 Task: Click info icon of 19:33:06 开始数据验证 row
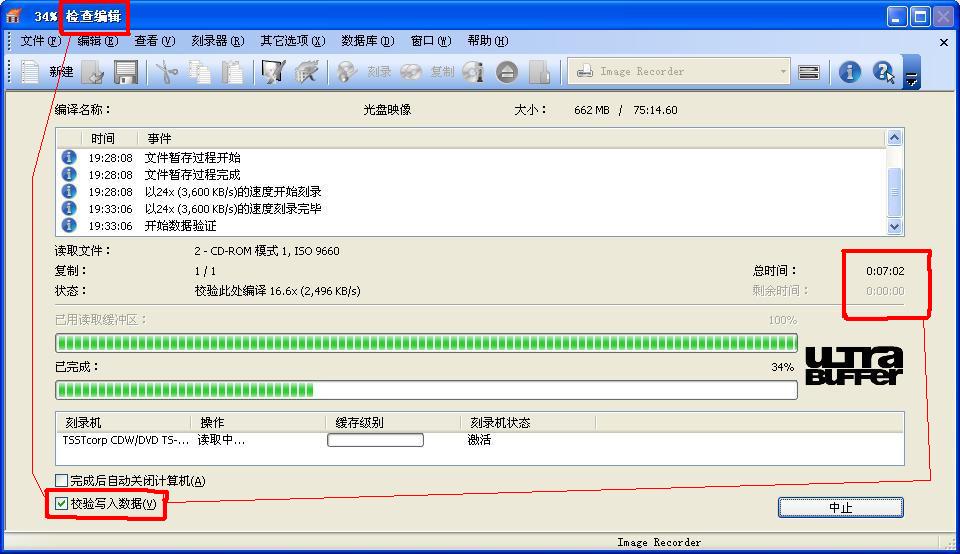[x=69, y=225]
